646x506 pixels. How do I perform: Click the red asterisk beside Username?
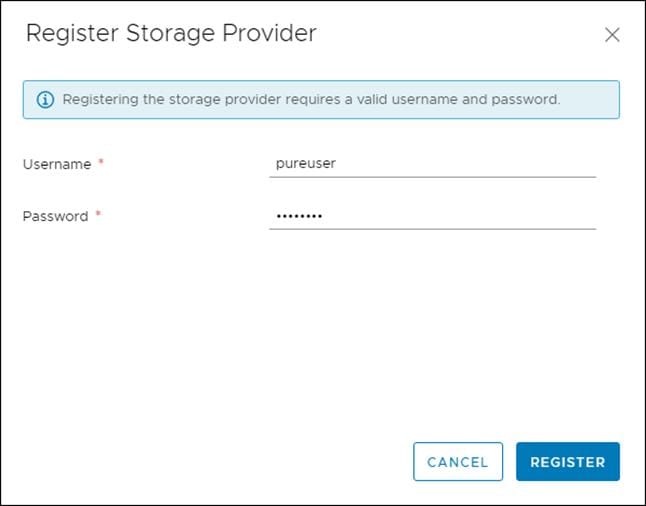tap(101, 164)
